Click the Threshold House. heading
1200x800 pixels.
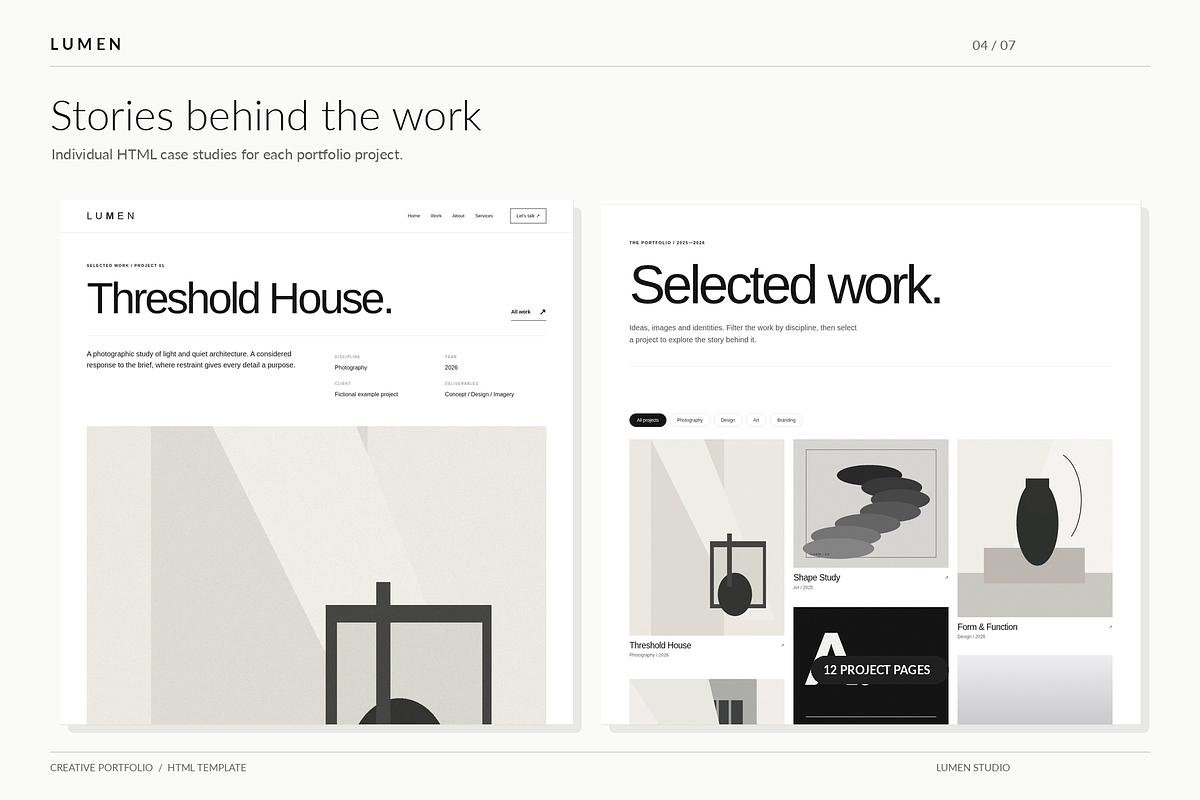click(x=239, y=299)
